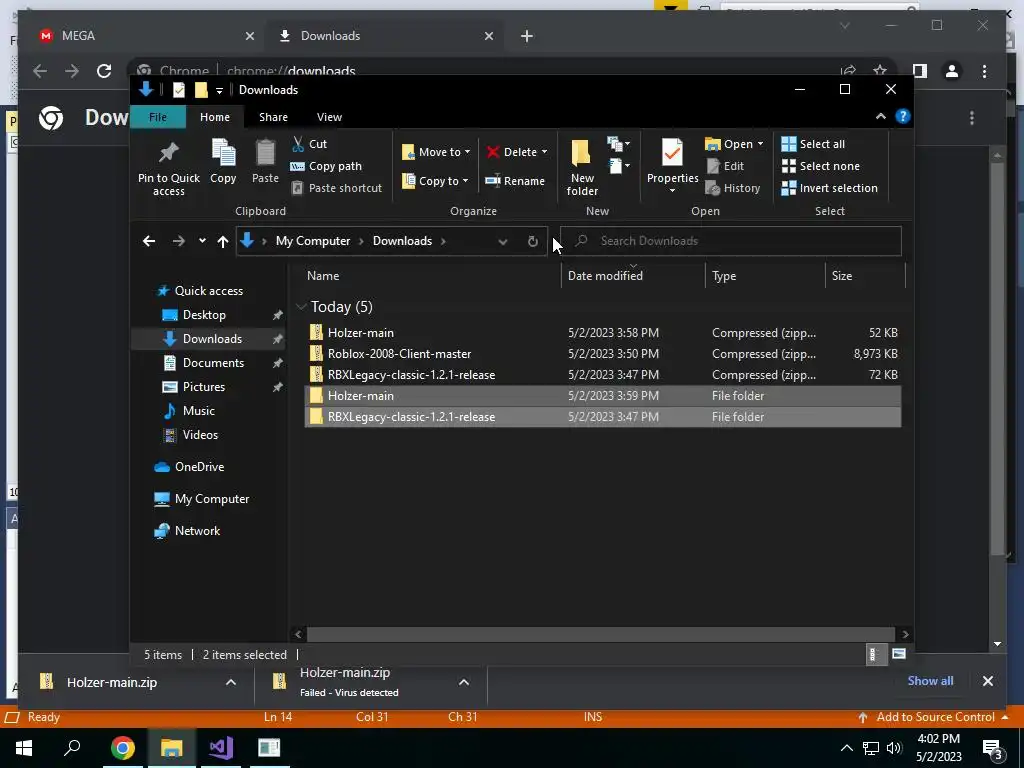Switch to the View ribbon tab

pos(329,117)
